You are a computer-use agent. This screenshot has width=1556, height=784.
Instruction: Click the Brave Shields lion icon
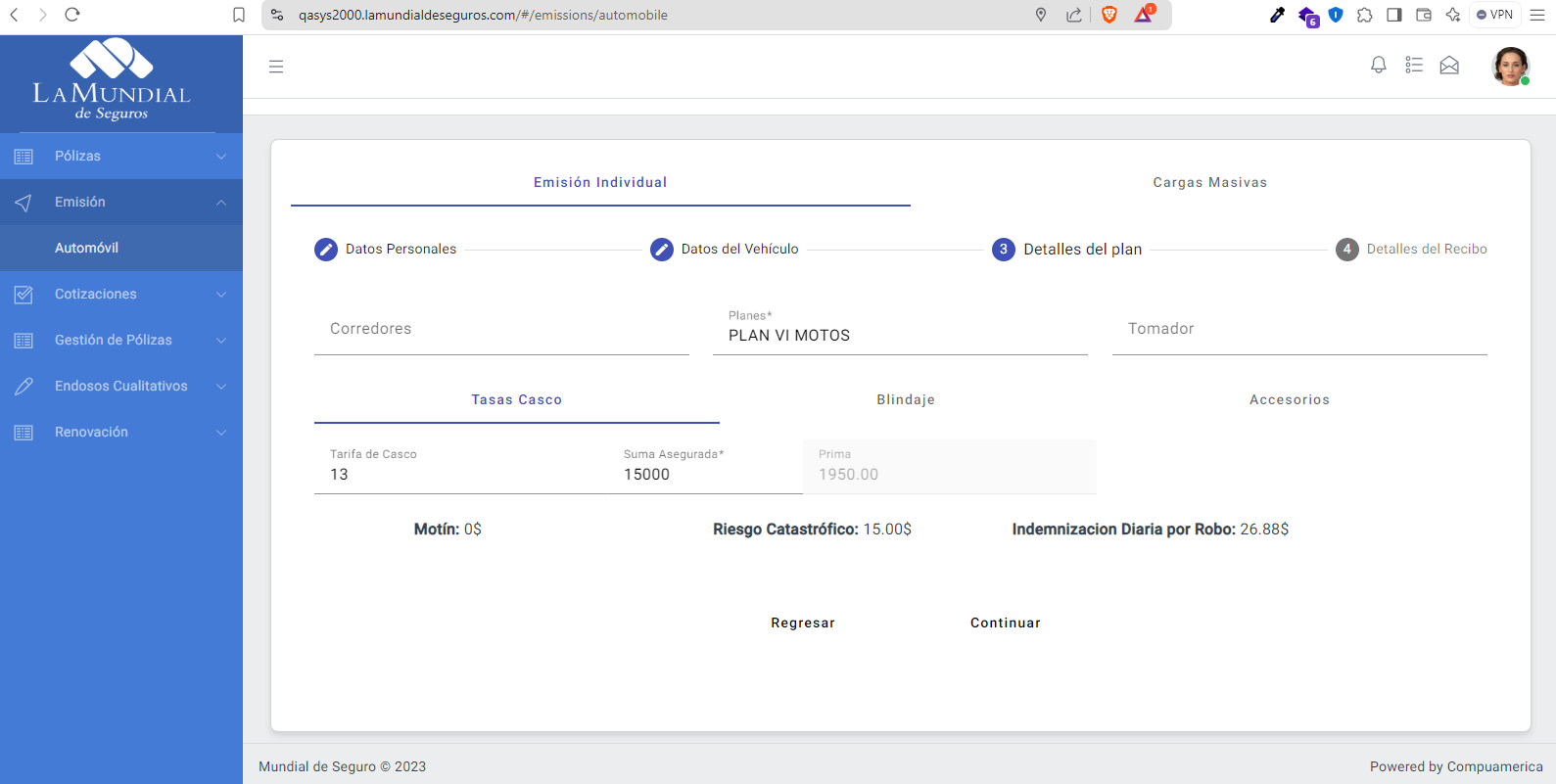point(1109,15)
